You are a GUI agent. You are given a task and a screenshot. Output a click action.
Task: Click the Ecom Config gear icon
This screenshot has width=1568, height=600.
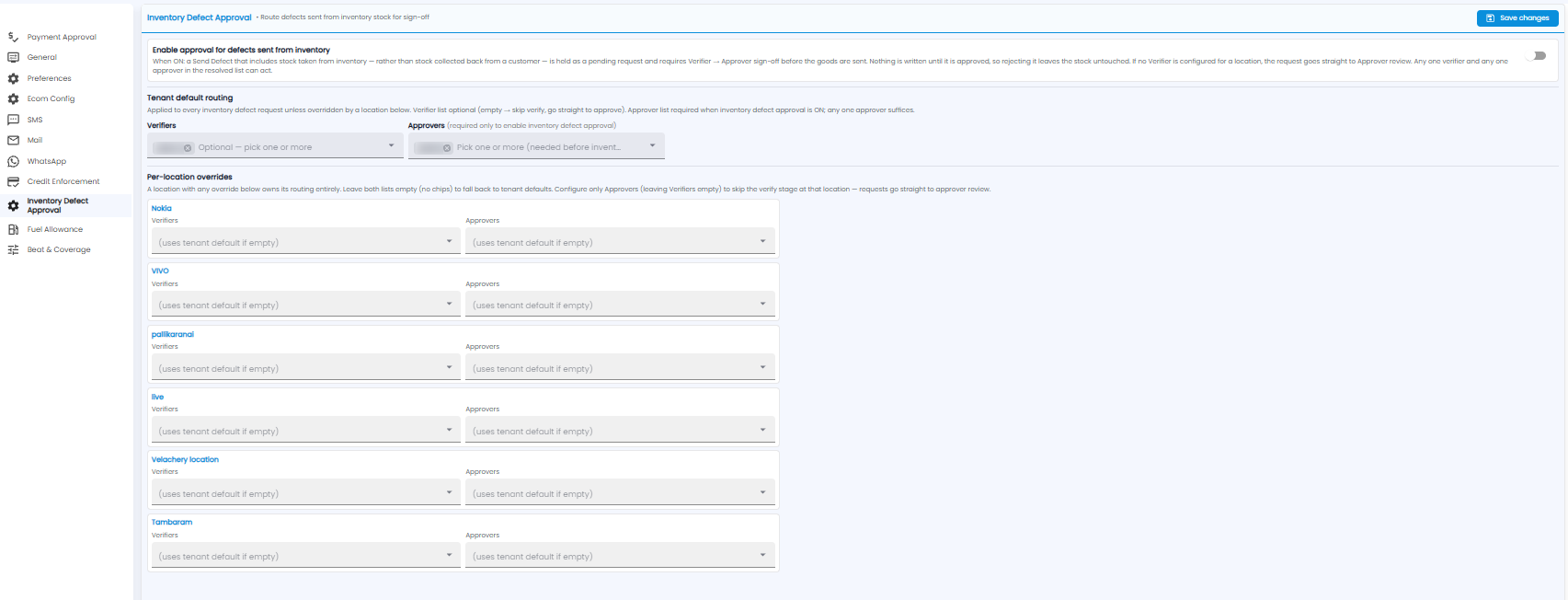pos(13,98)
